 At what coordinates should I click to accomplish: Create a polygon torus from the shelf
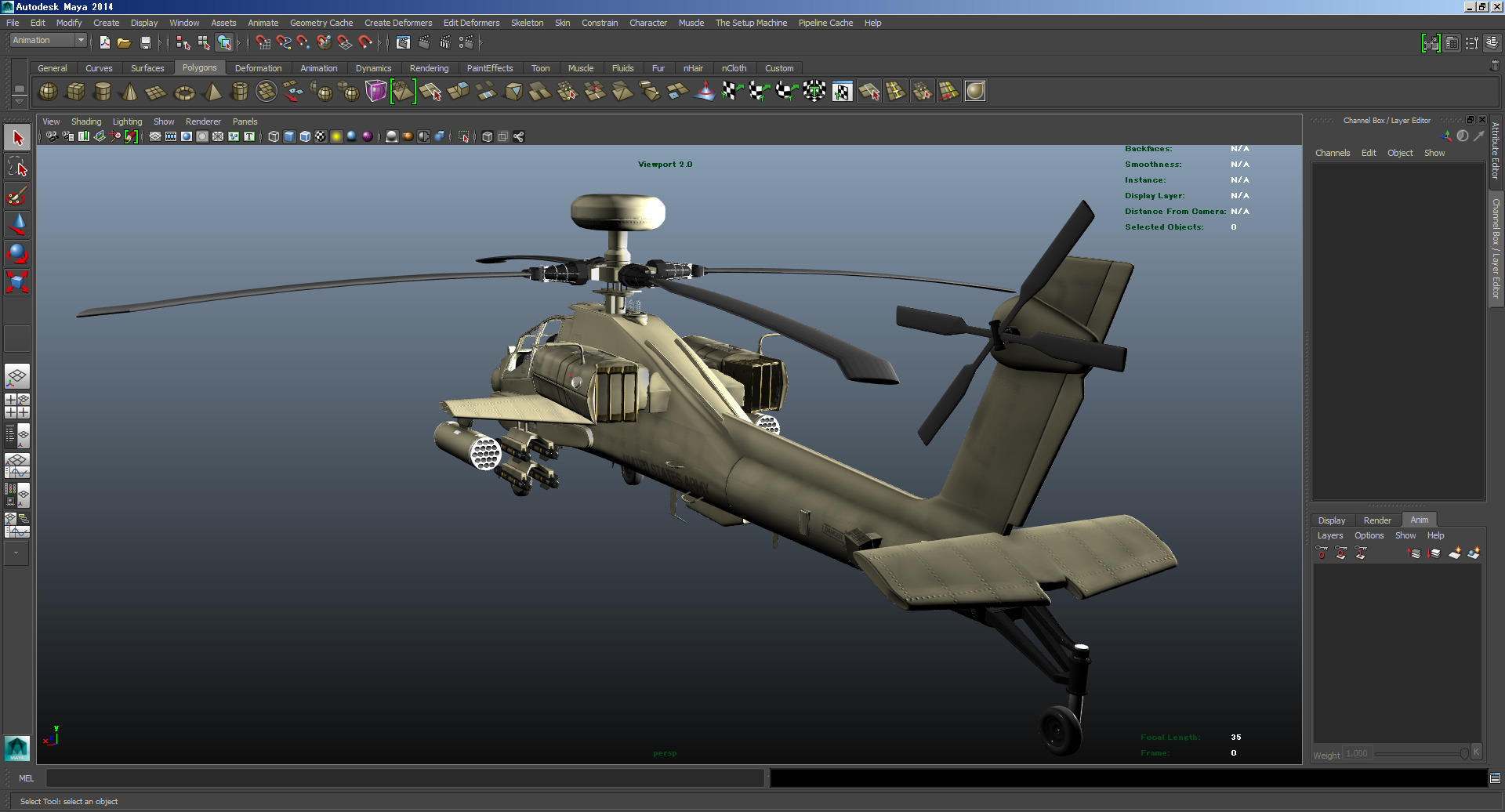tap(184, 92)
